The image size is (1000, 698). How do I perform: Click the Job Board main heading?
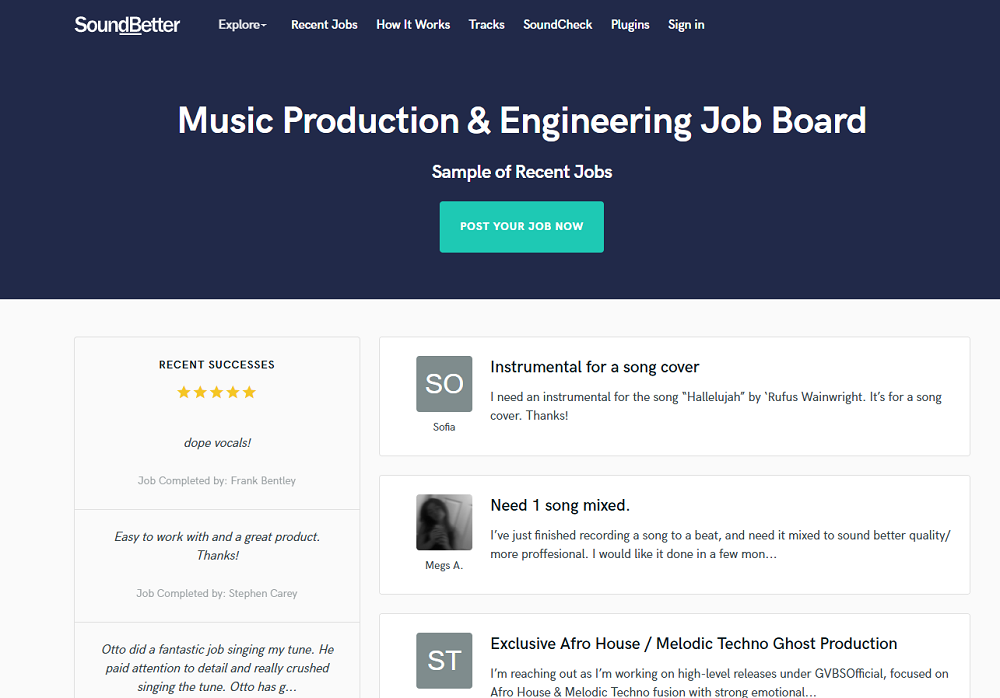(x=522, y=121)
